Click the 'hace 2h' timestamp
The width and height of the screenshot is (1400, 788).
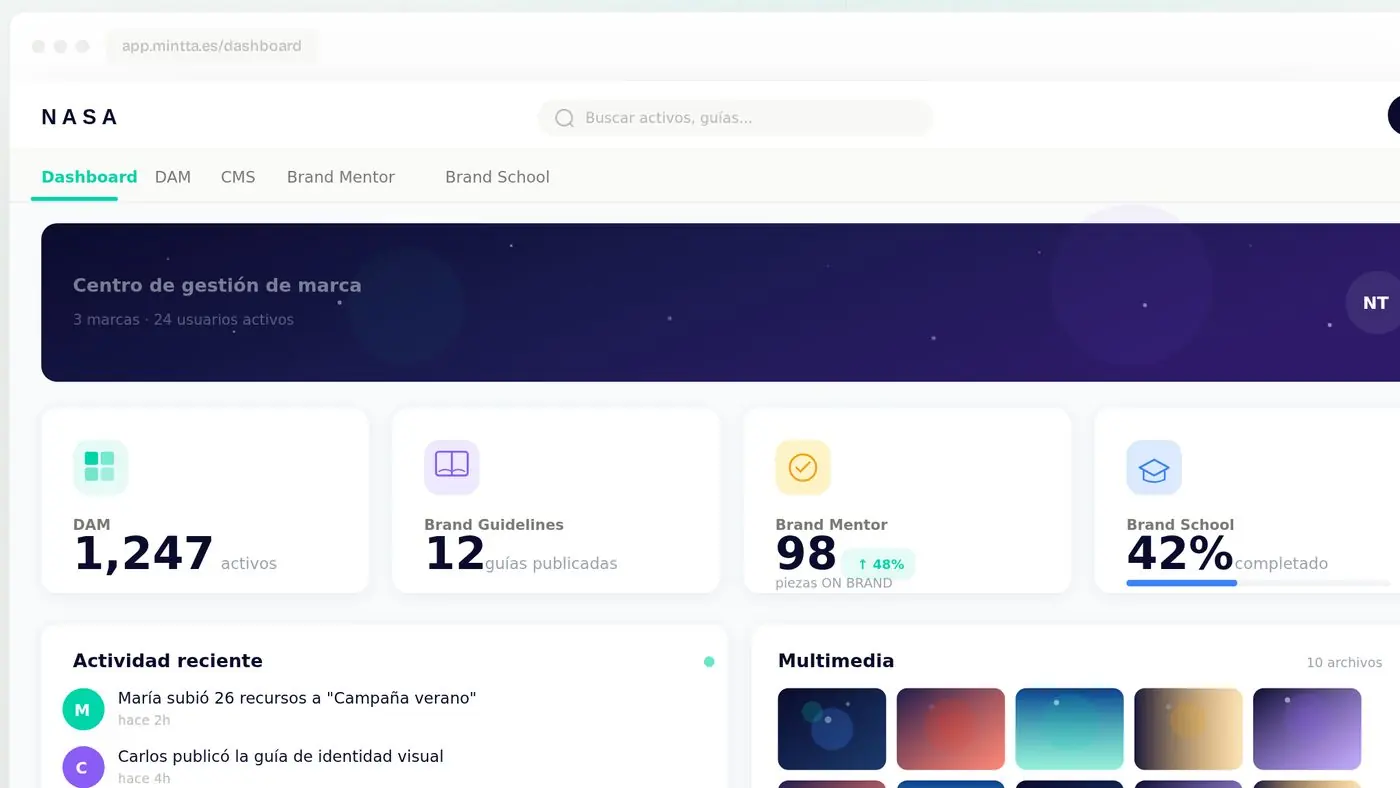click(144, 720)
